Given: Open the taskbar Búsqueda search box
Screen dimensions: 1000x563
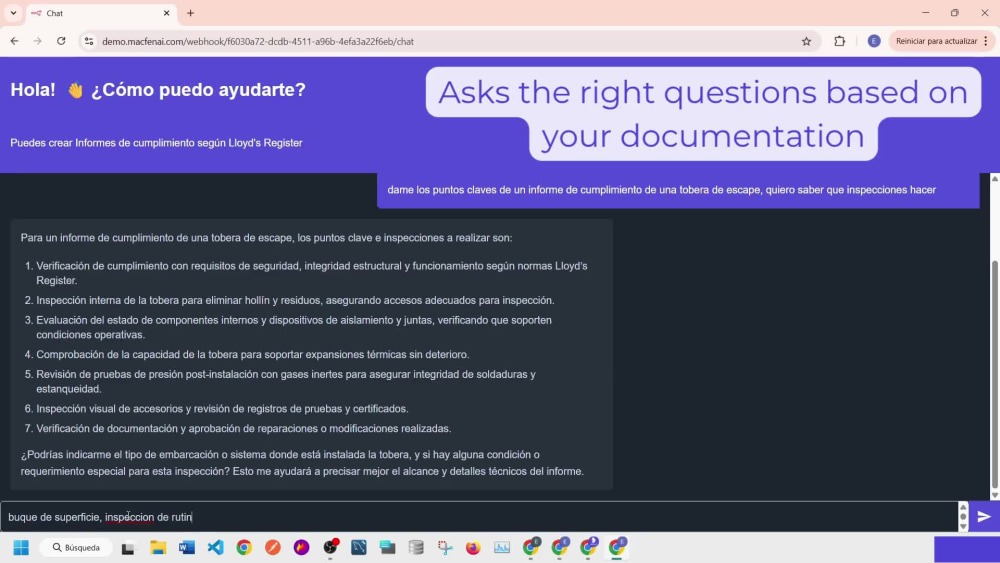Looking at the screenshot, I should [76, 548].
